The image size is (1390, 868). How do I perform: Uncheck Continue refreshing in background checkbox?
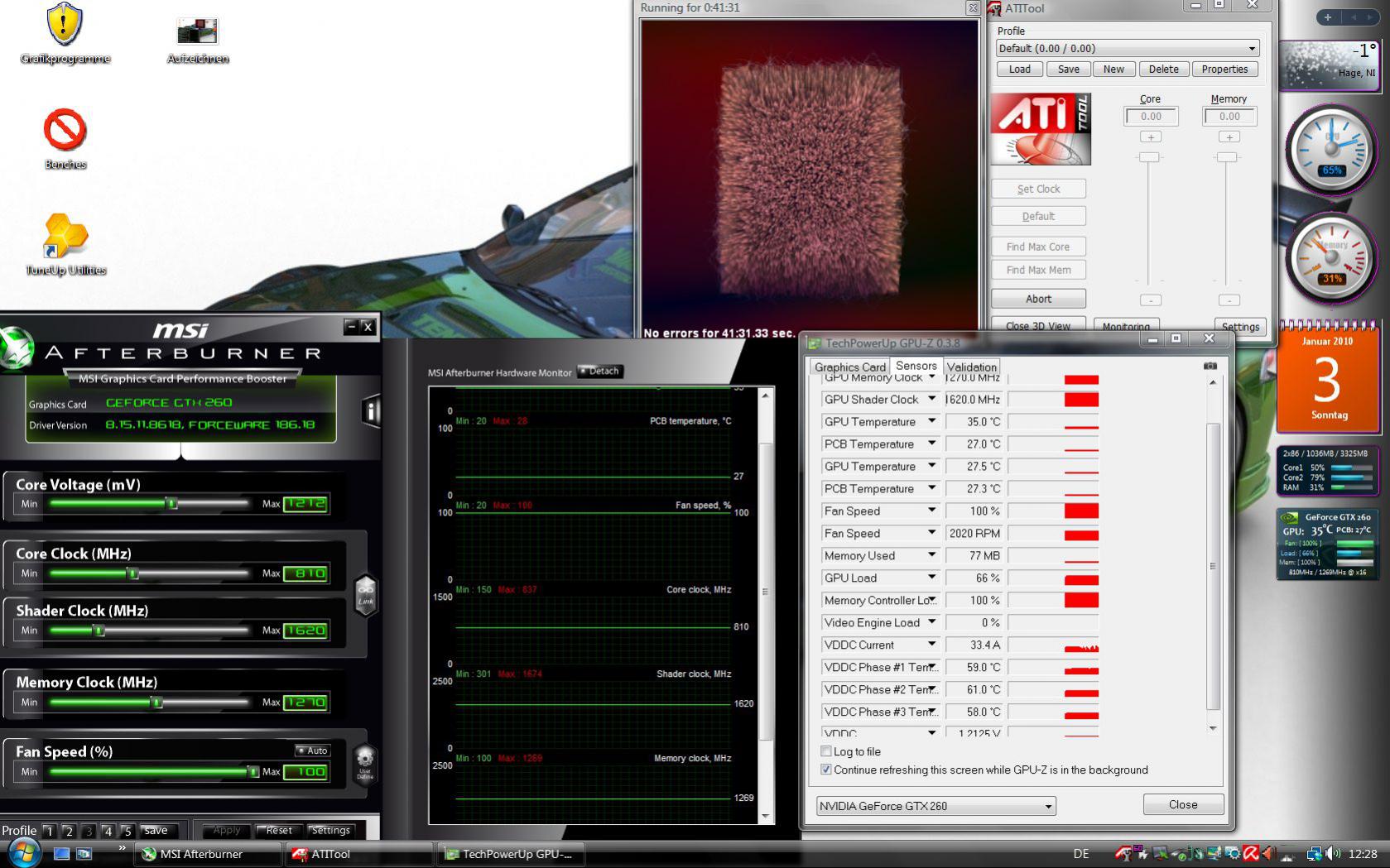(x=825, y=770)
